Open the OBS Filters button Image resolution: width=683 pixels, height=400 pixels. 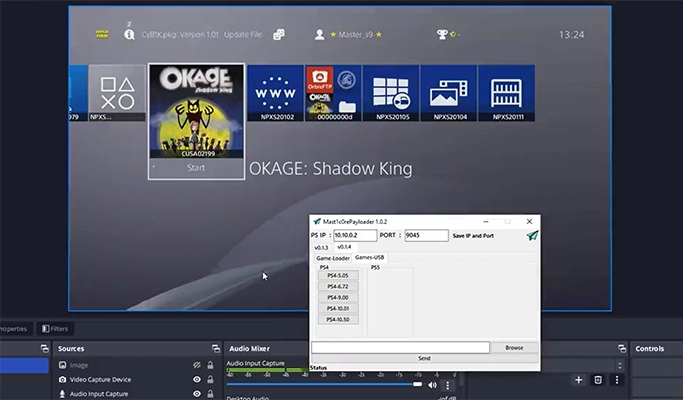pos(55,329)
